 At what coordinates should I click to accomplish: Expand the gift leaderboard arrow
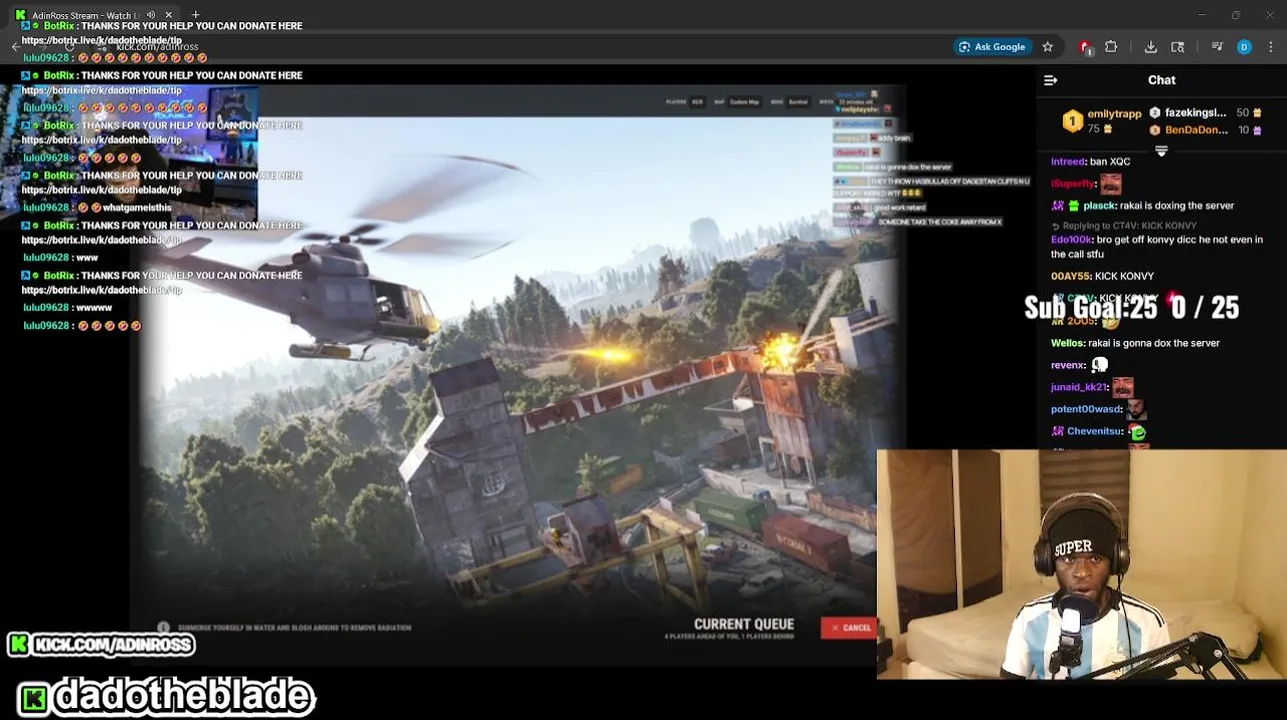click(1161, 151)
